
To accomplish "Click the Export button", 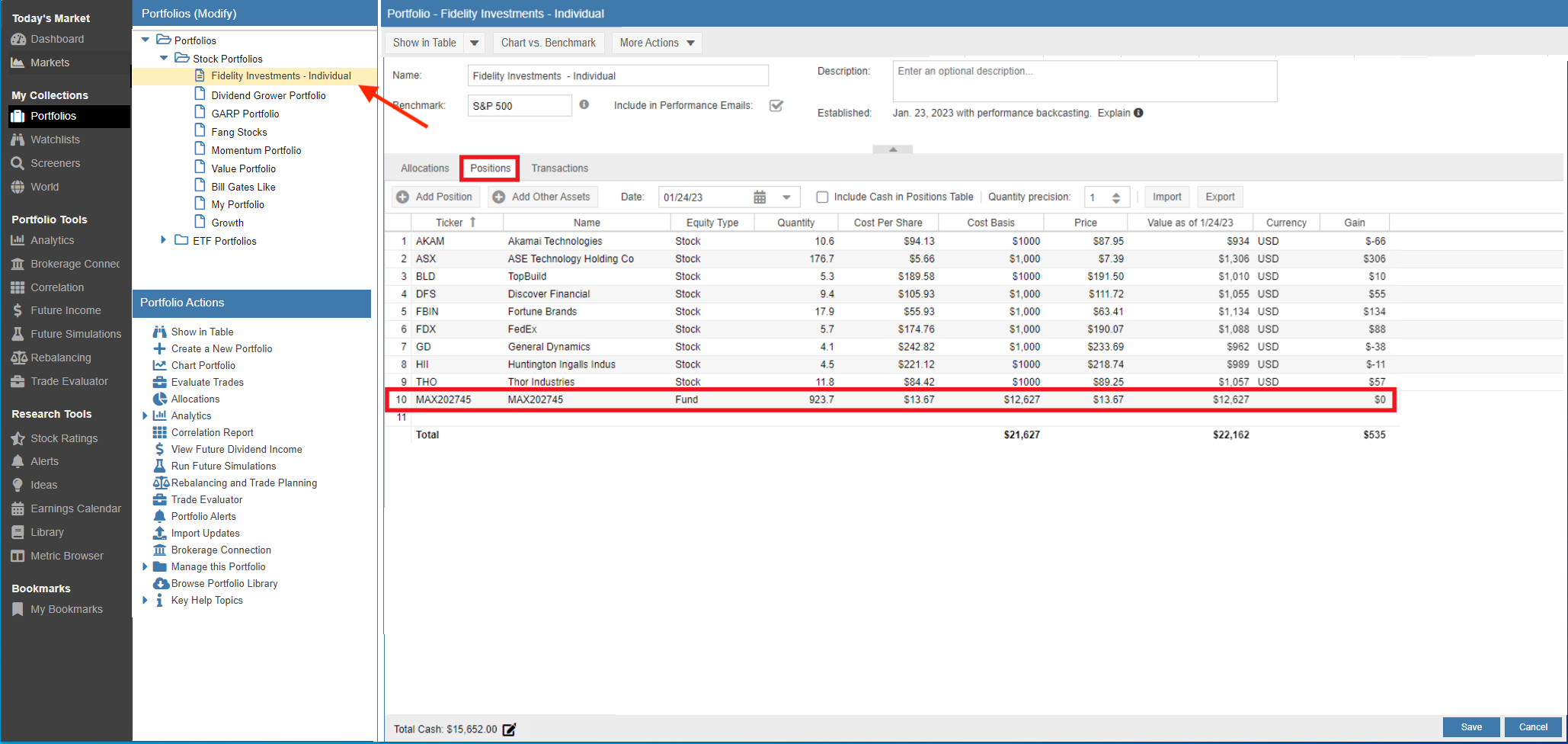I will tap(1220, 197).
